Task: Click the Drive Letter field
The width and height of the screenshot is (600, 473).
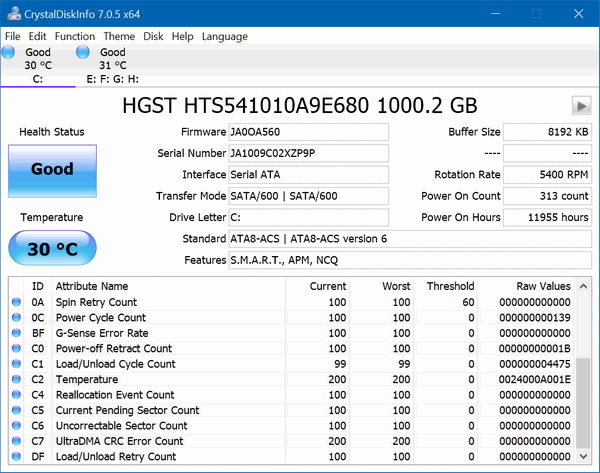Action: pyautogui.click(x=308, y=218)
